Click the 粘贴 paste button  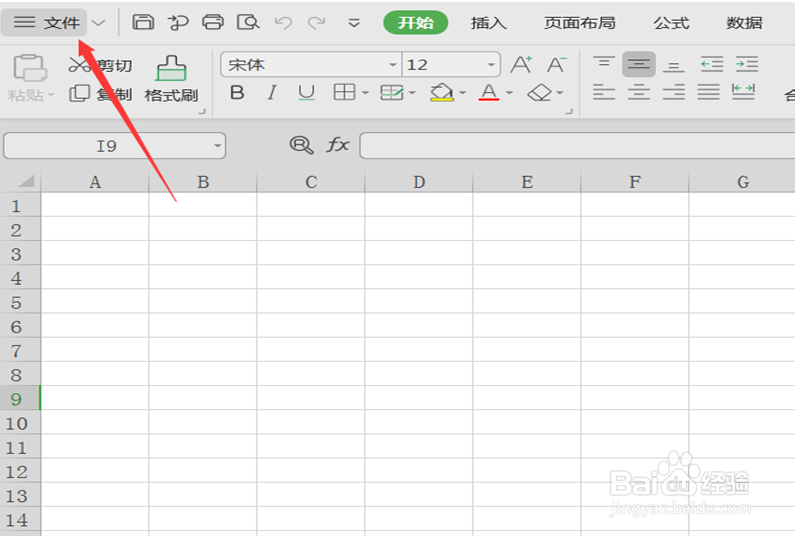point(30,79)
